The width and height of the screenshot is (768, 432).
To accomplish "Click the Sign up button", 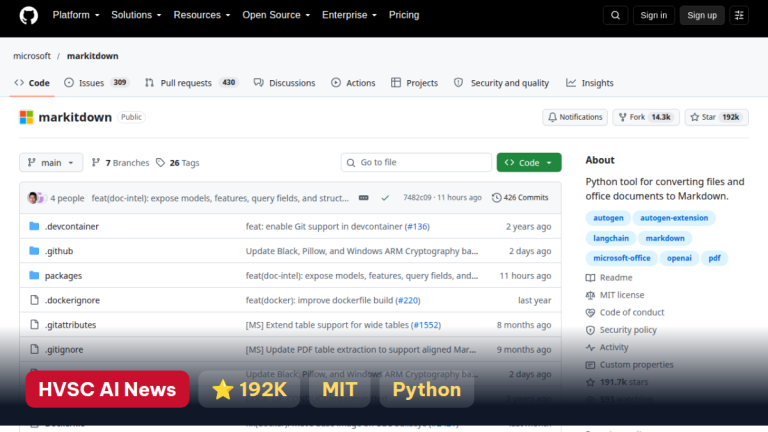I will point(702,15).
